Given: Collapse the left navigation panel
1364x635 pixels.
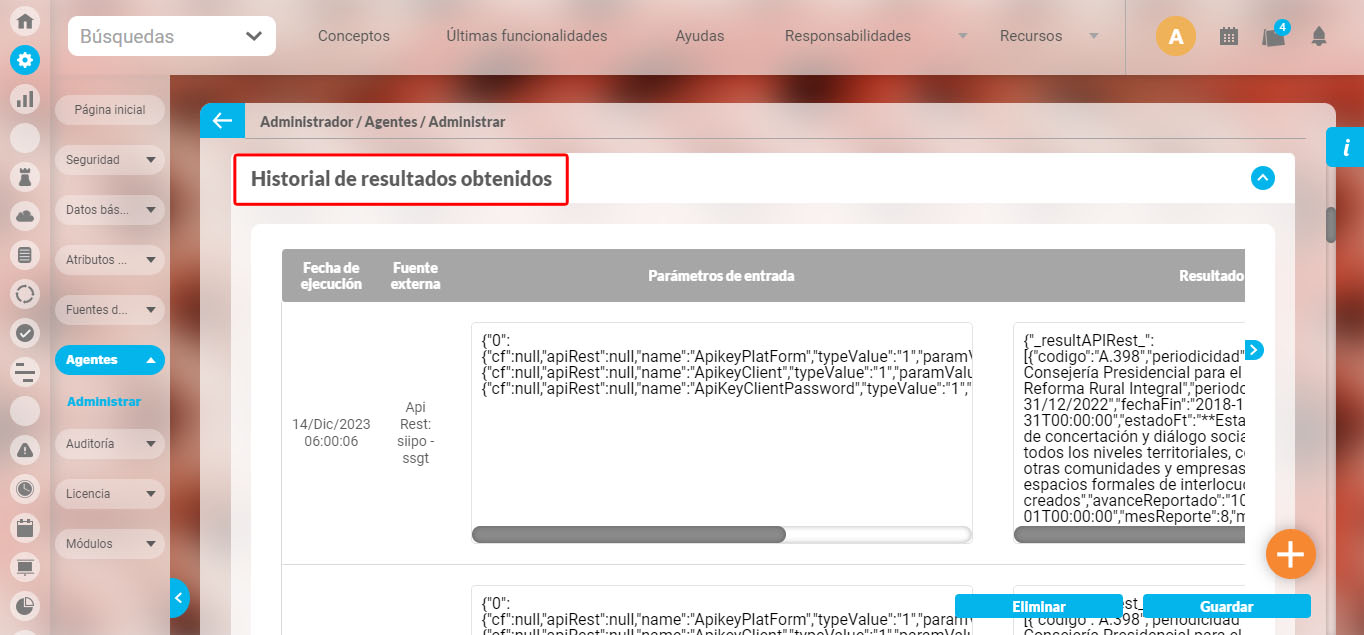Looking at the screenshot, I should click(x=179, y=598).
